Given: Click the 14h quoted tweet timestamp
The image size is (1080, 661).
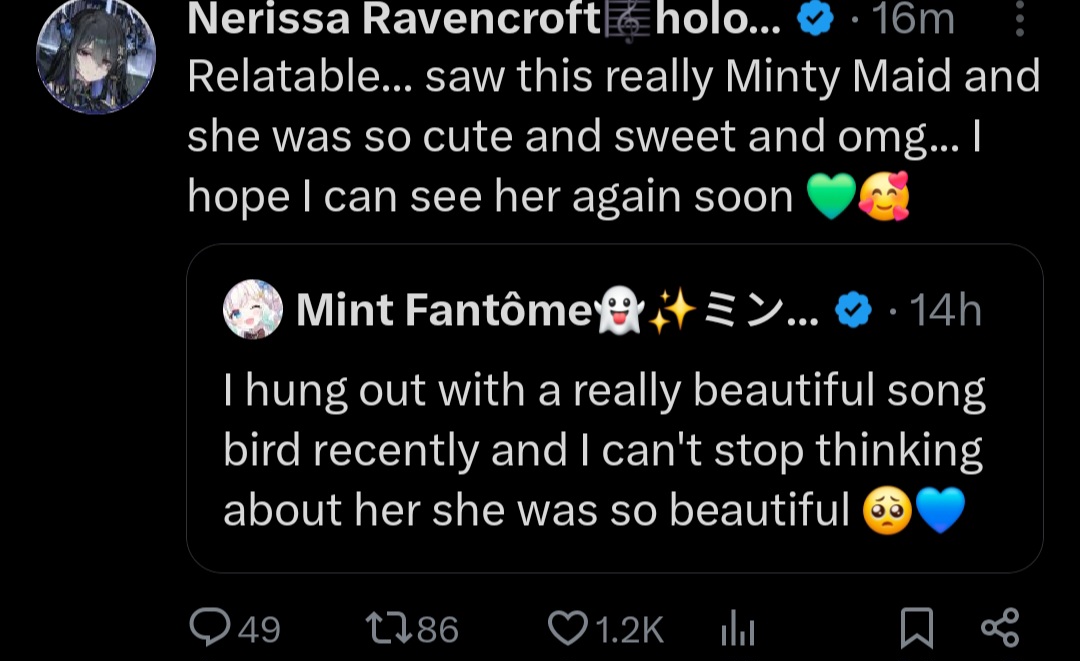Looking at the screenshot, I should [x=946, y=312].
